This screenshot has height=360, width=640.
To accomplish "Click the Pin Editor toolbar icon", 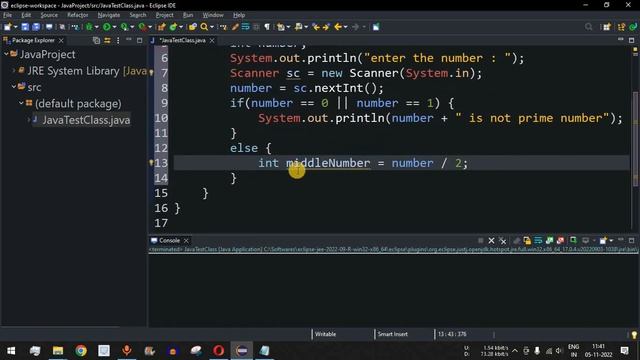I will [376, 27].
